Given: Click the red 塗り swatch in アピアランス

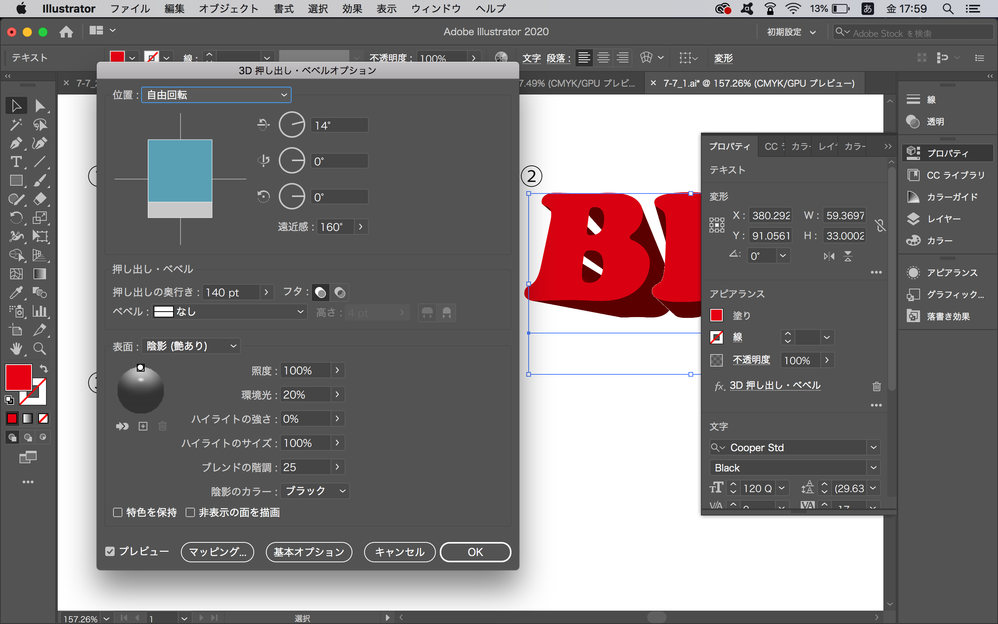Looking at the screenshot, I should 716,316.
